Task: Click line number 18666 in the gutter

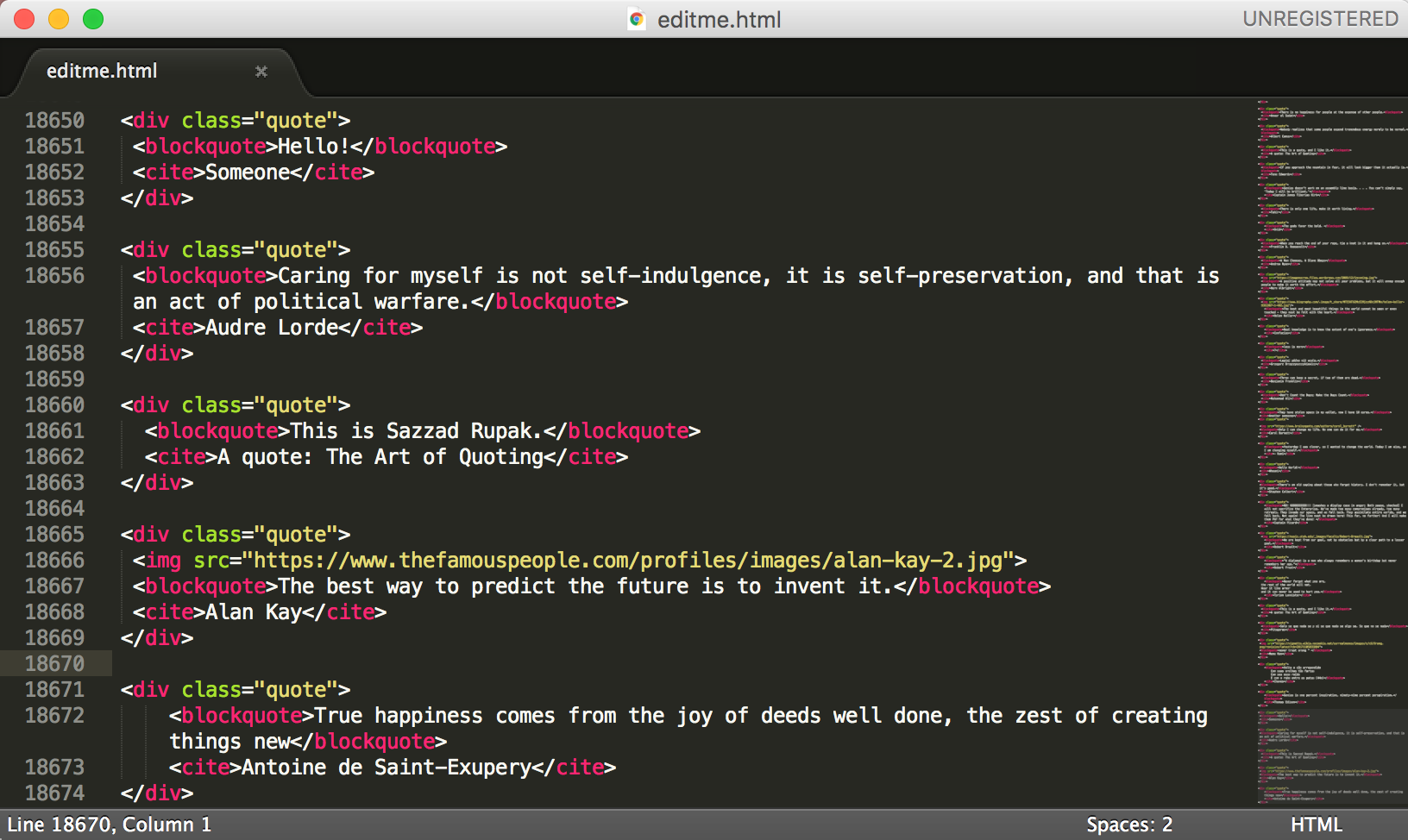Action: pos(54,561)
